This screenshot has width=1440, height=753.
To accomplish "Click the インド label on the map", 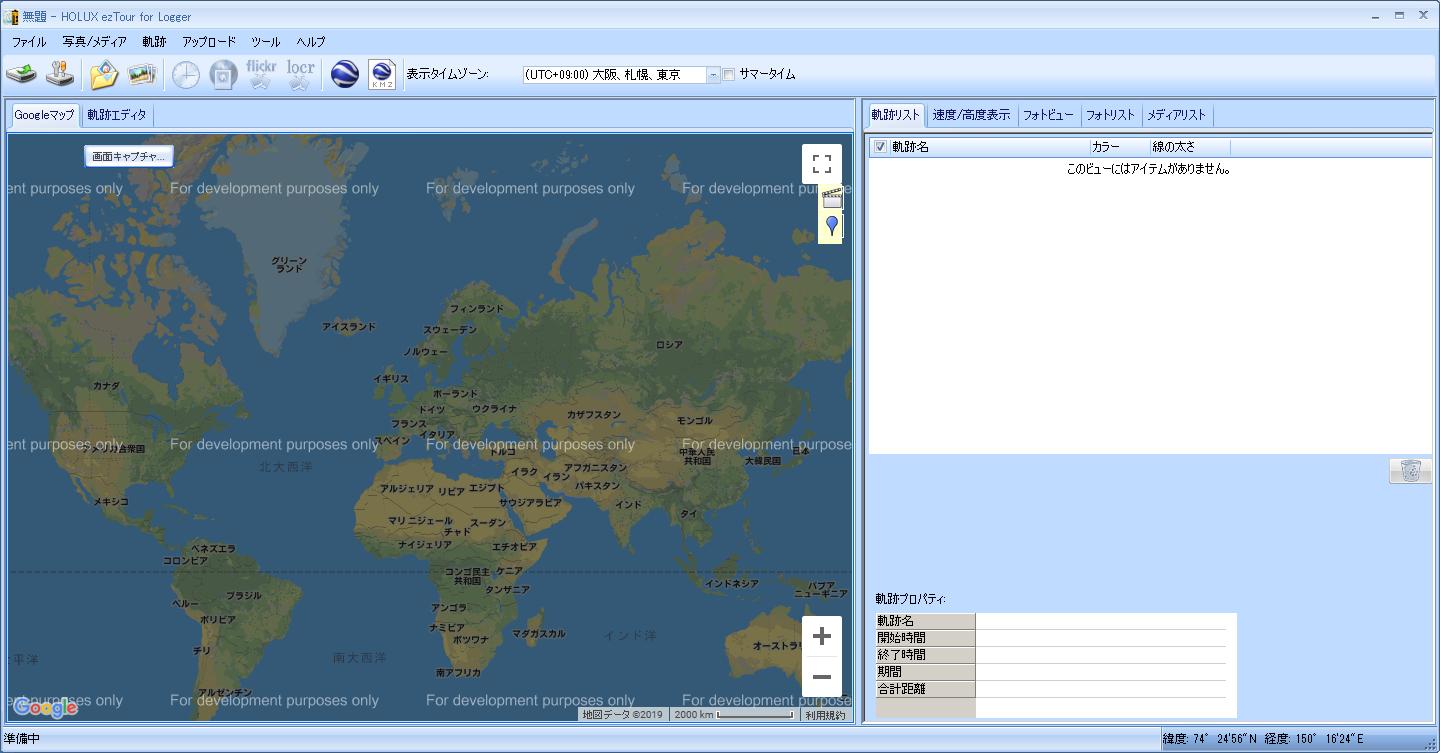I will pos(628,505).
